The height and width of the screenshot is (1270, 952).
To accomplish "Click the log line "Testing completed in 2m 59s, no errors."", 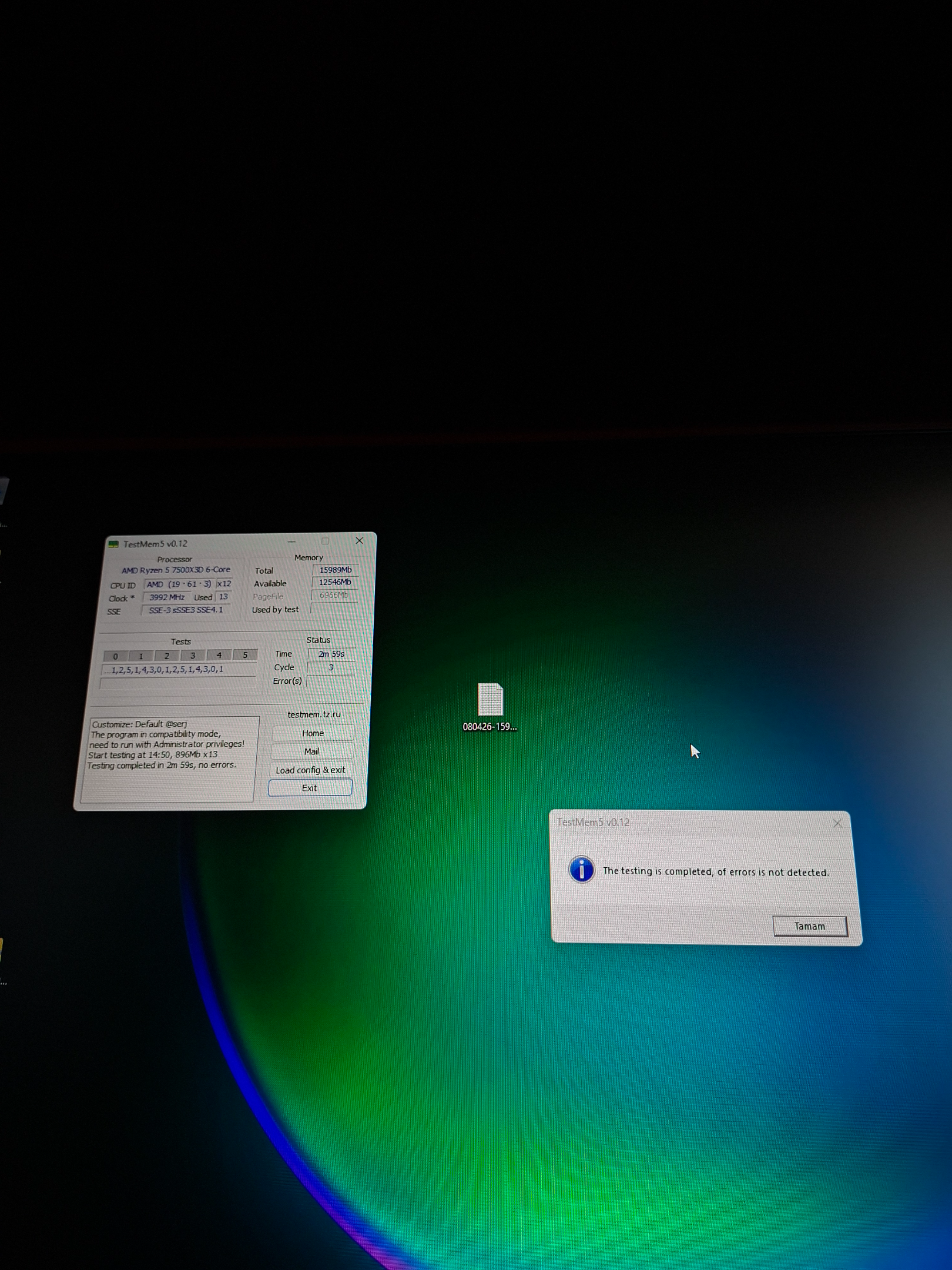I will click(162, 766).
